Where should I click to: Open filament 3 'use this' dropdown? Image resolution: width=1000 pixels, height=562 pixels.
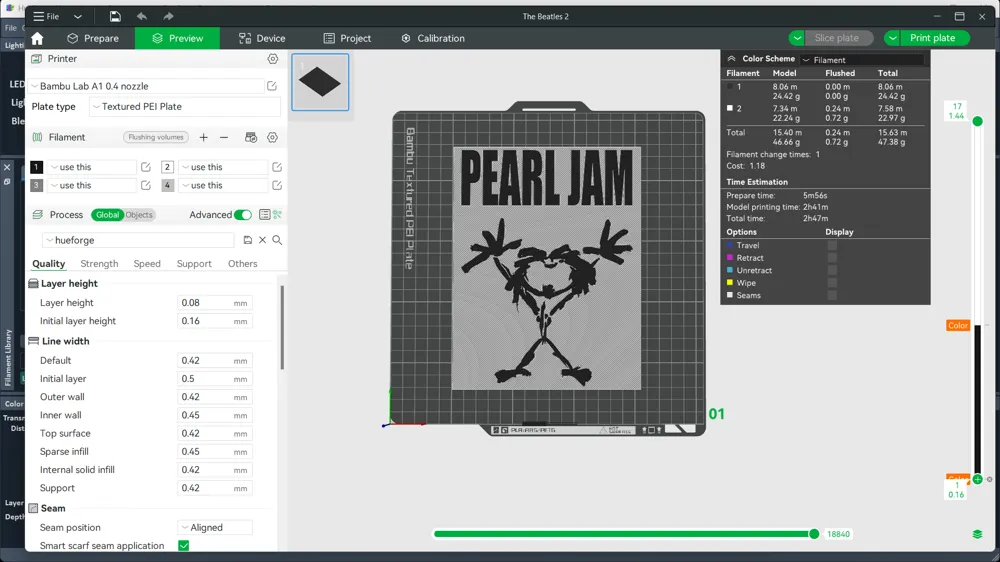point(92,186)
